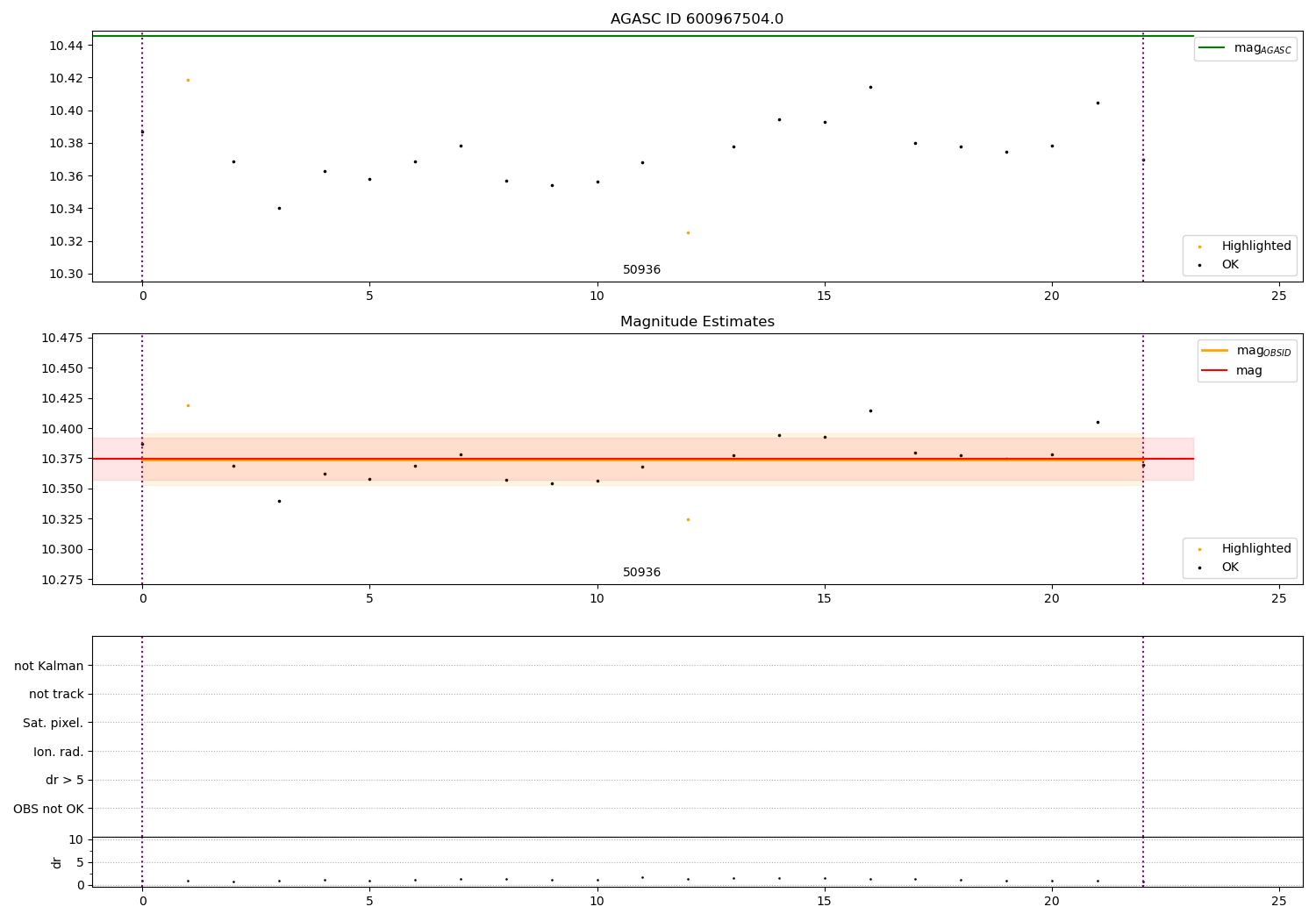
Task: Click the 'Ion. rad.' axis label
Action: point(59,752)
